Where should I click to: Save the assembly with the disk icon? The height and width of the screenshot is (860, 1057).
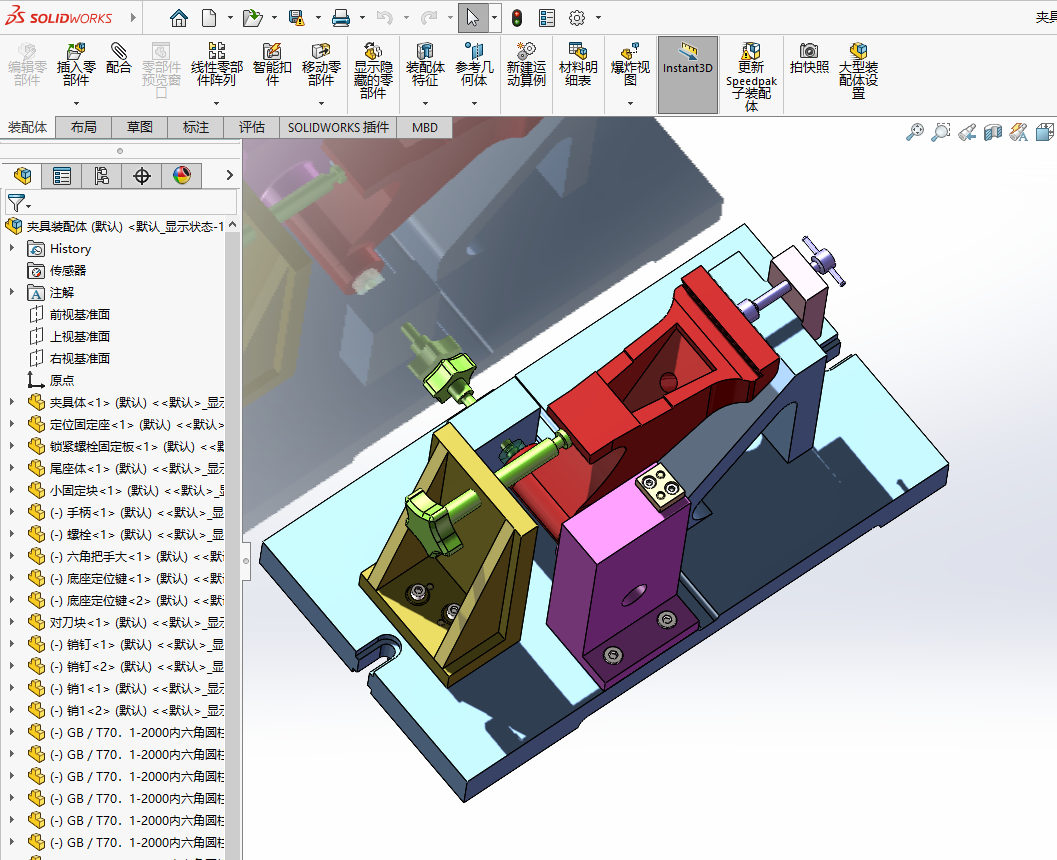pos(297,18)
